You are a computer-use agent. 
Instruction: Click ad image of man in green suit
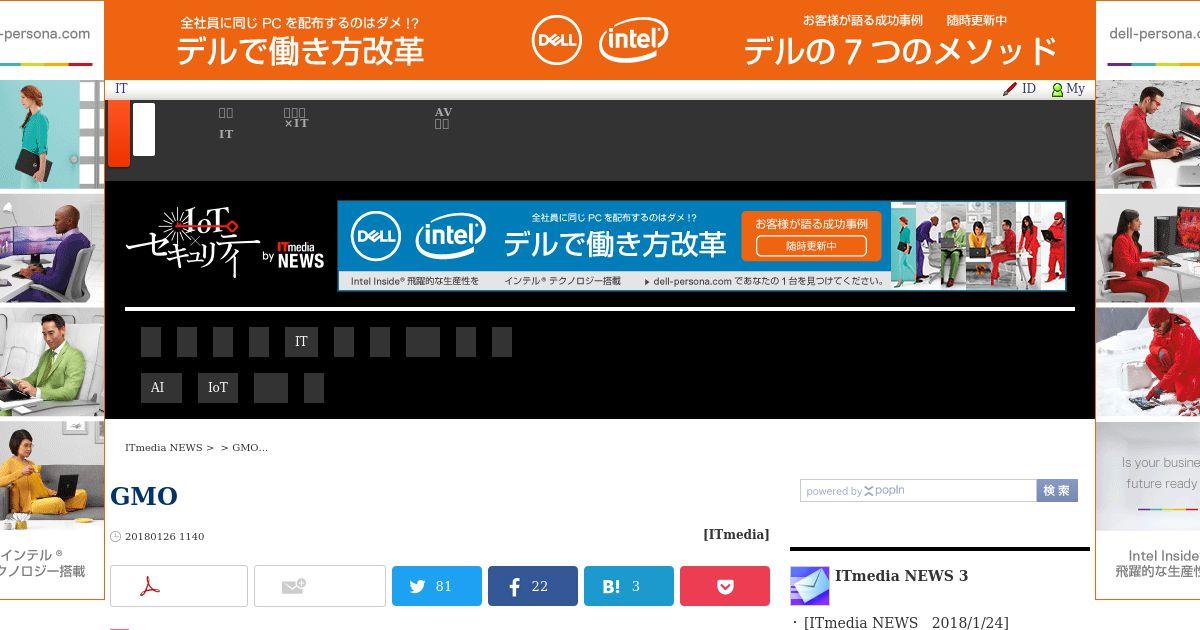pos(52,362)
